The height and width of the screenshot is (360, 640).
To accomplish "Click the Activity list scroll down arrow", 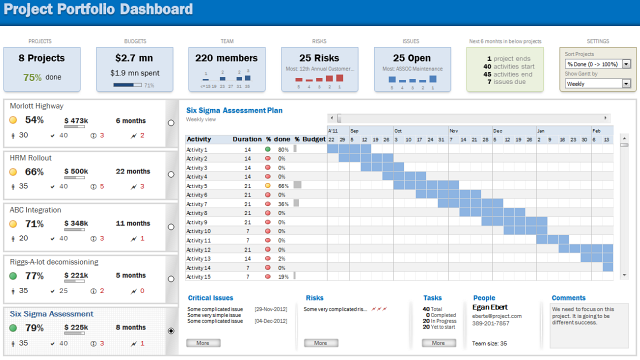I will (x=624, y=276).
